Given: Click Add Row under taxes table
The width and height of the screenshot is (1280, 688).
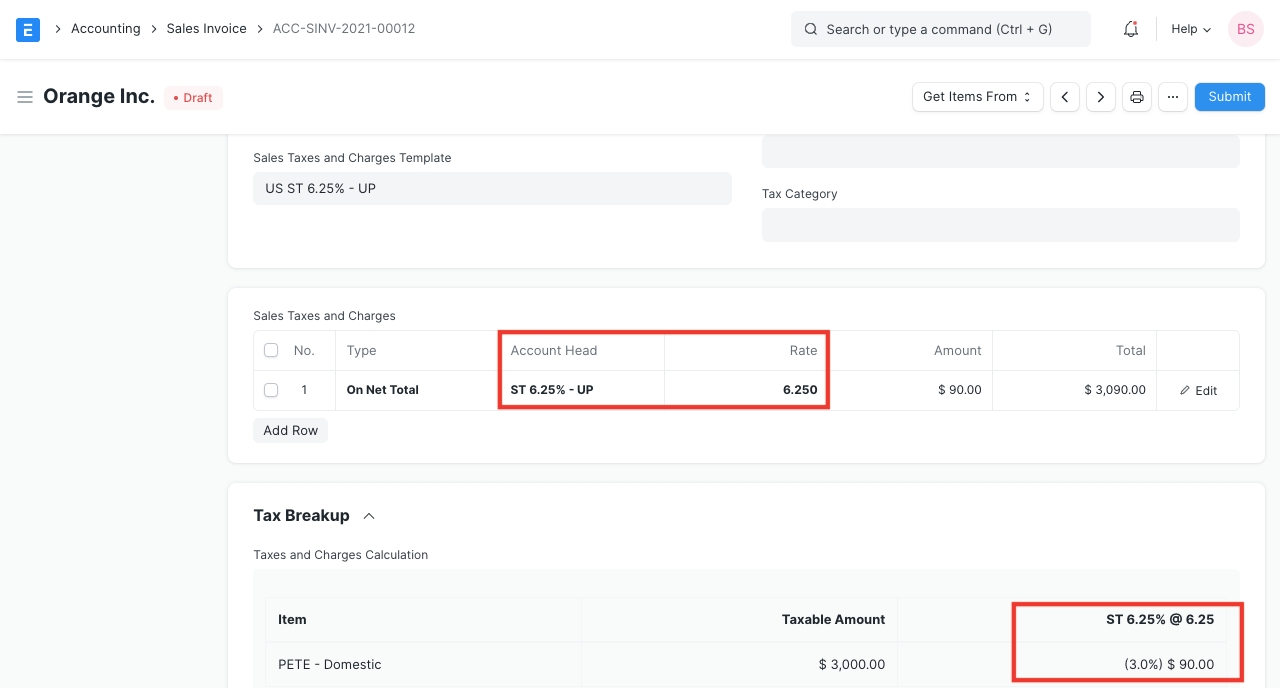Looking at the screenshot, I should click(x=290, y=430).
